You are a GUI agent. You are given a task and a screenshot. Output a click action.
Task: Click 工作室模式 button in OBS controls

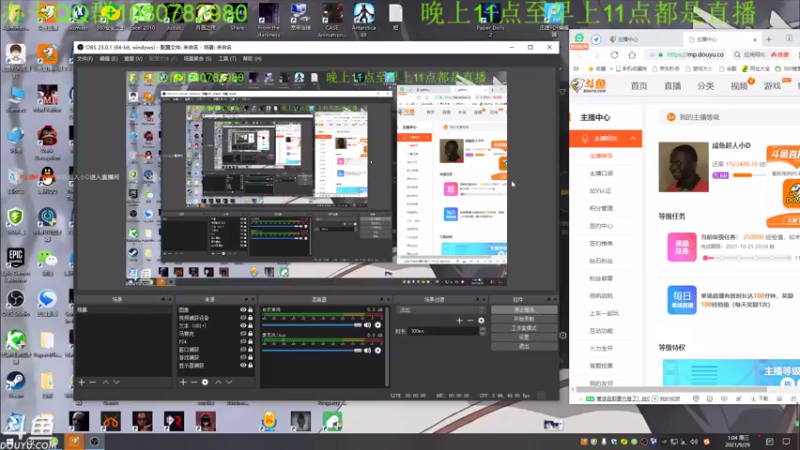[x=524, y=328]
